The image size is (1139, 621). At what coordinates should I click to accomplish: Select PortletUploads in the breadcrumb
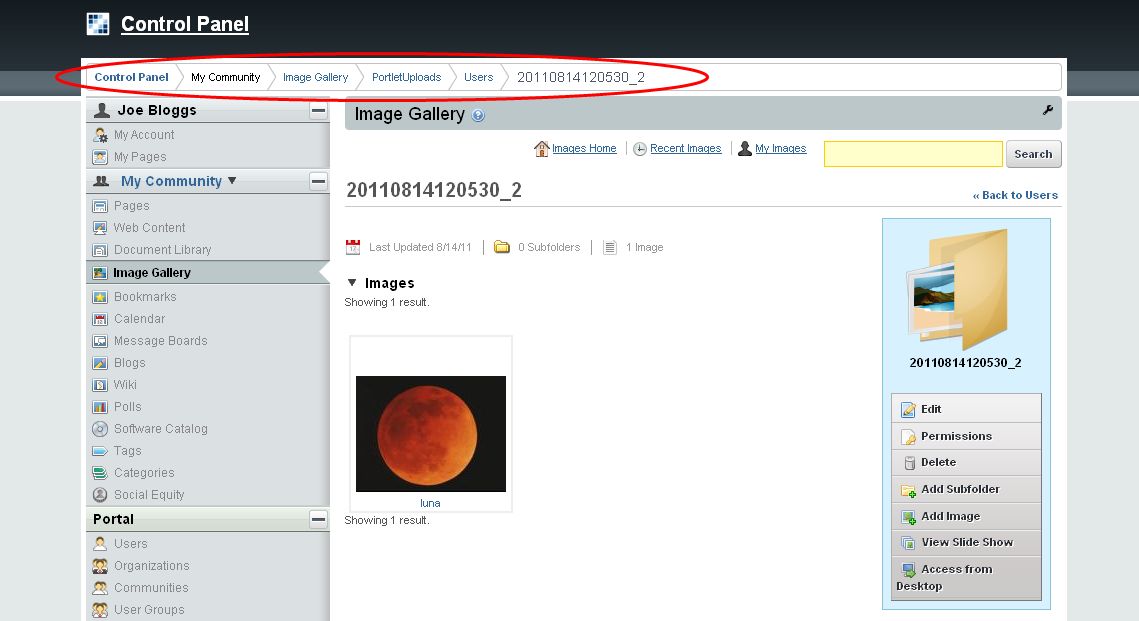406,77
